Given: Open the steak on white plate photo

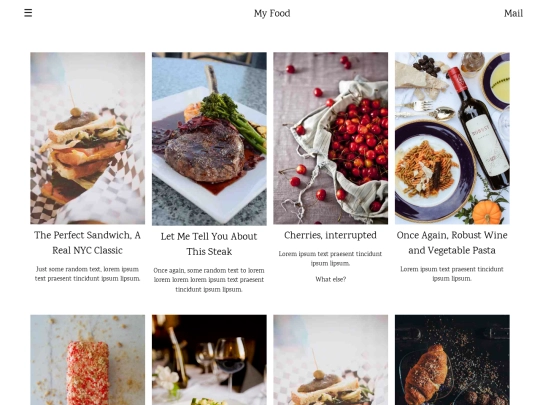Looking at the screenshot, I should click(209, 139).
